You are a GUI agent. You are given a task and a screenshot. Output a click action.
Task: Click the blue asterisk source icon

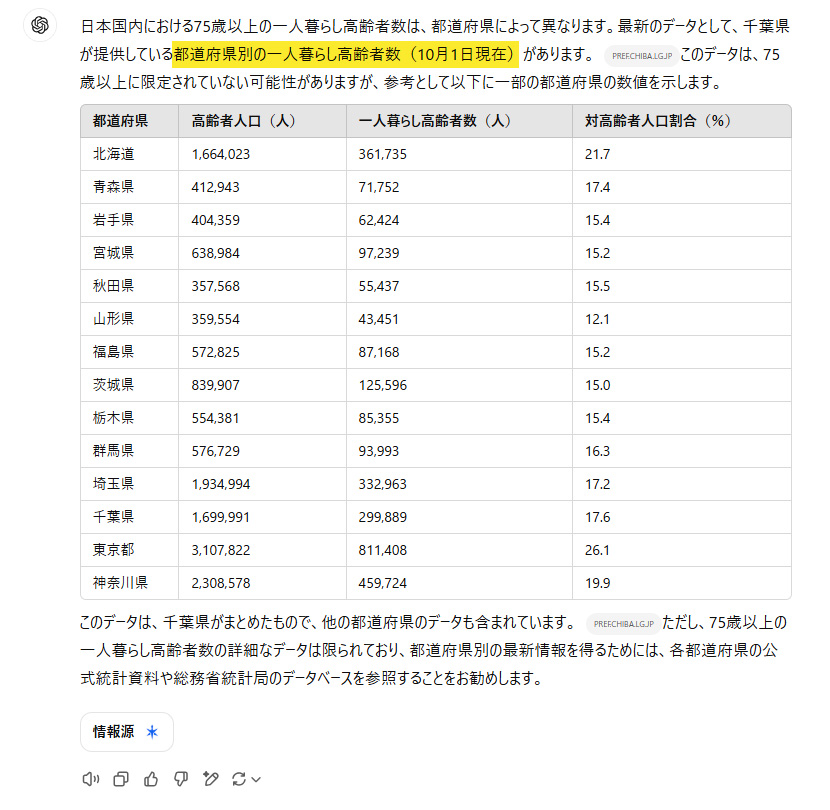[x=152, y=732]
